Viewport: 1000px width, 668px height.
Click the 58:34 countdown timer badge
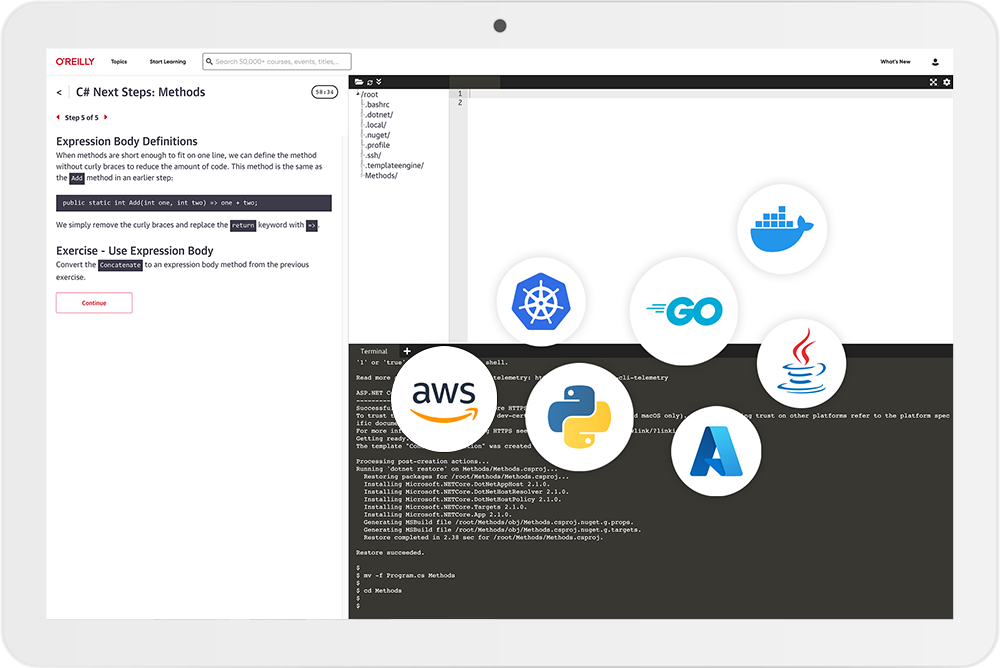pyautogui.click(x=325, y=92)
